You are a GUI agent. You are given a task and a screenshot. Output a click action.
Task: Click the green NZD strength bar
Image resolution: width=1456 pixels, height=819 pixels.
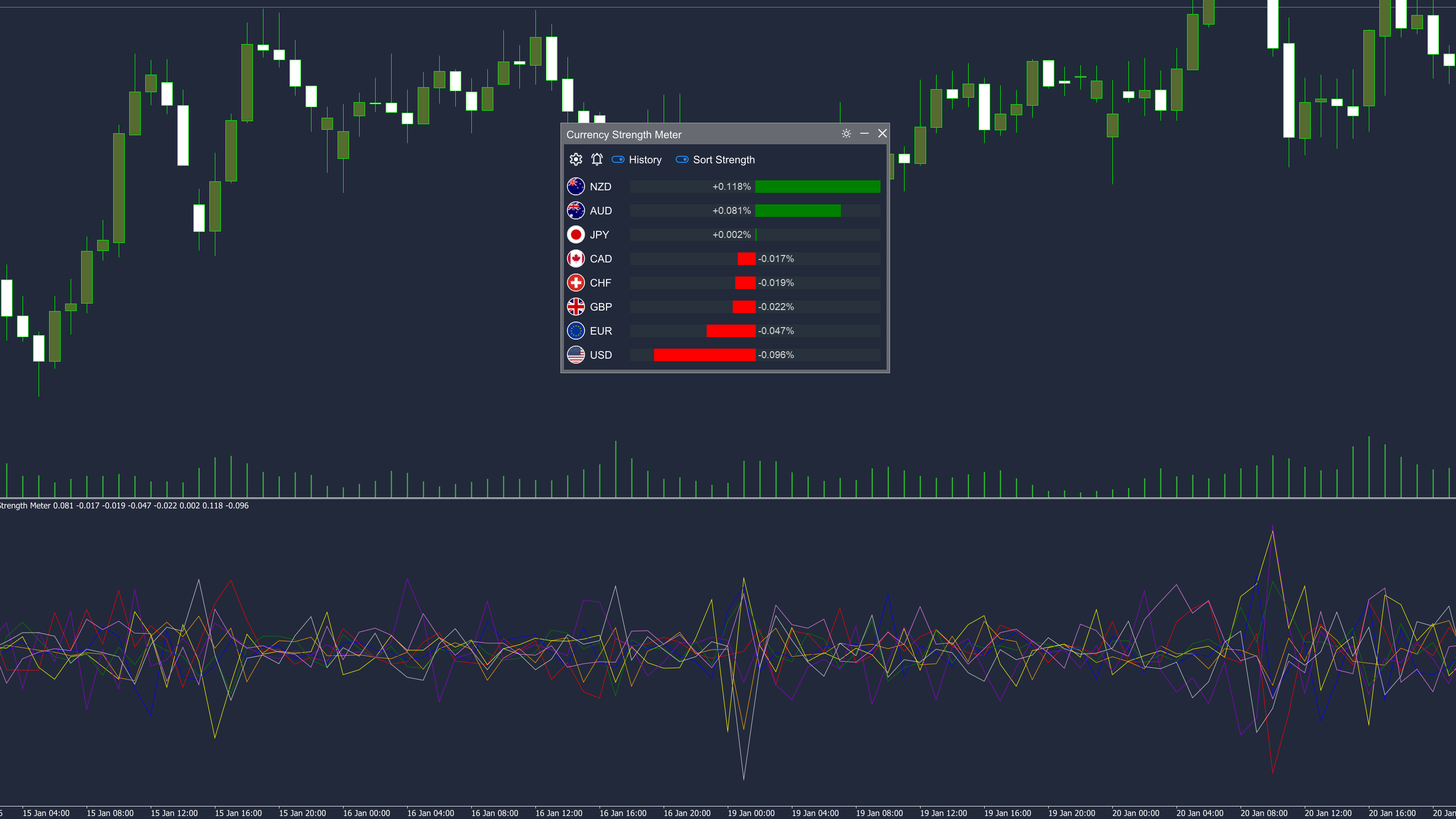pos(817,186)
